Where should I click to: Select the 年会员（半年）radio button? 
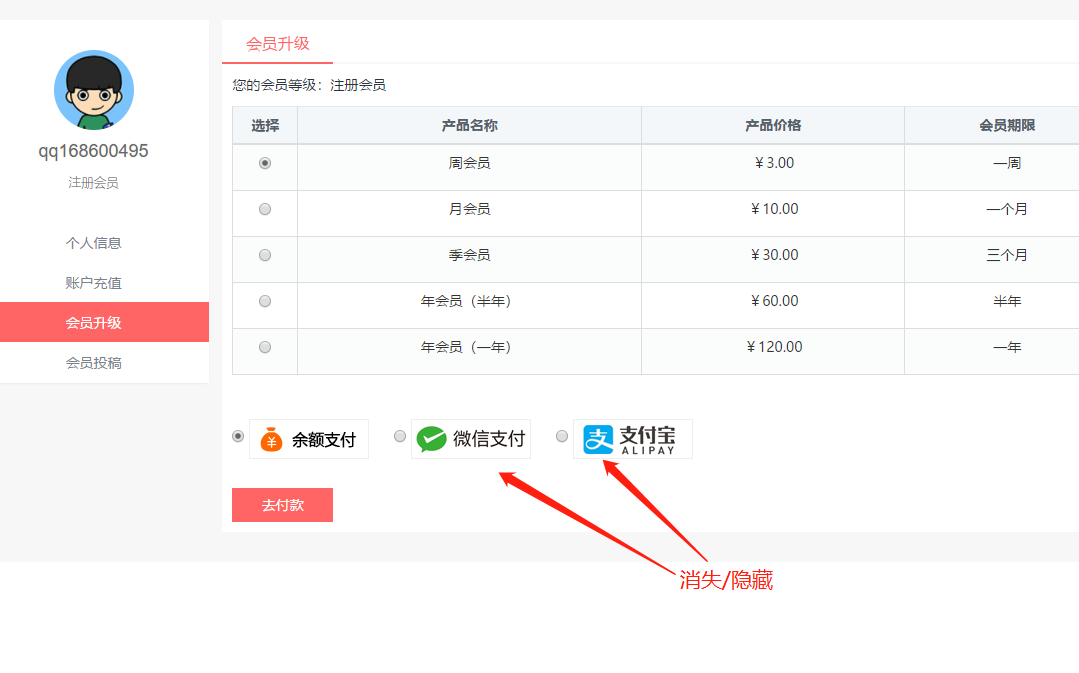pos(265,301)
